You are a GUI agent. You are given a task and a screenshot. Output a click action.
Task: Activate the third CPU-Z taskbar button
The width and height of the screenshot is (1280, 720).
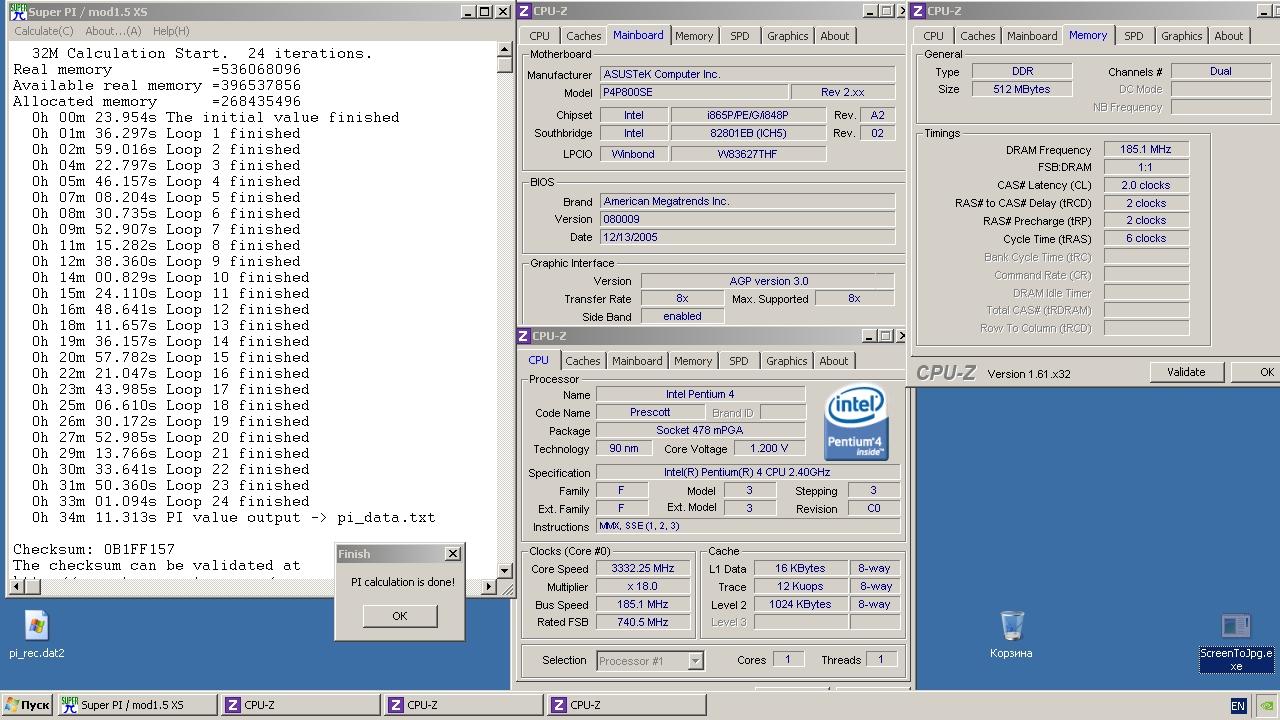coord(626,705)
